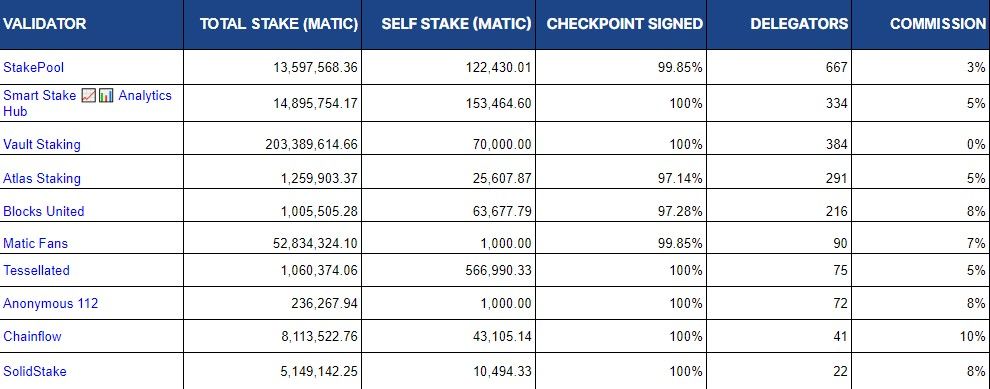Open Blocks United validator details

44,211
